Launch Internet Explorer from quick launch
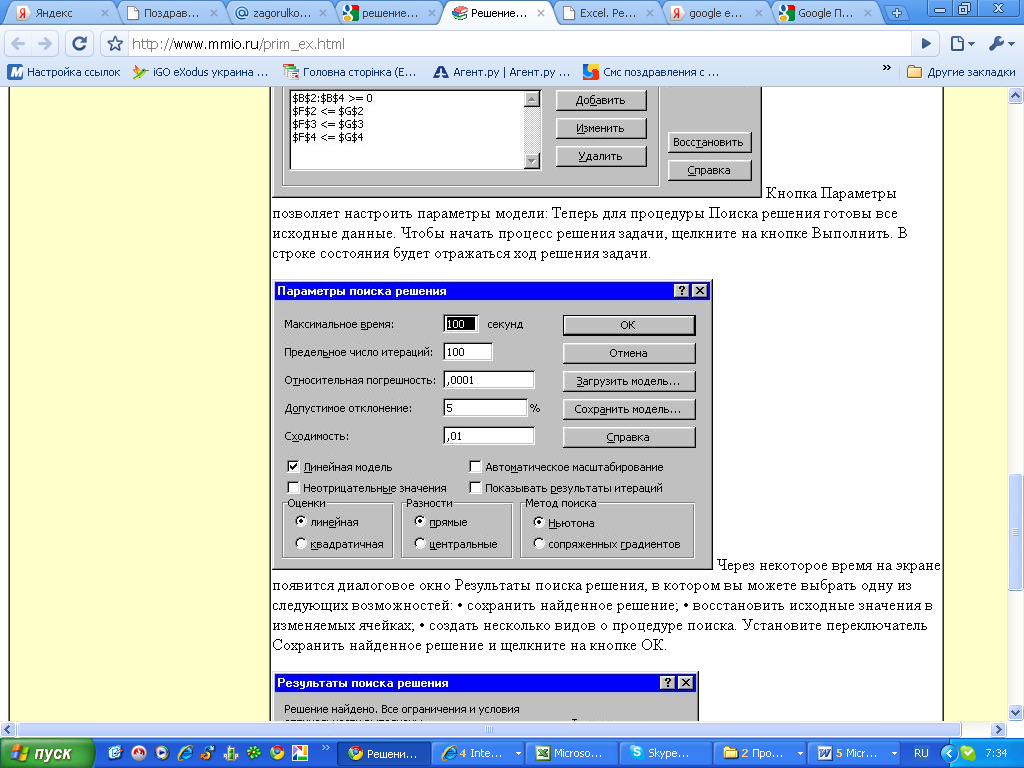1024x768 pixels. pyautogui.click(x=185, y=753)
